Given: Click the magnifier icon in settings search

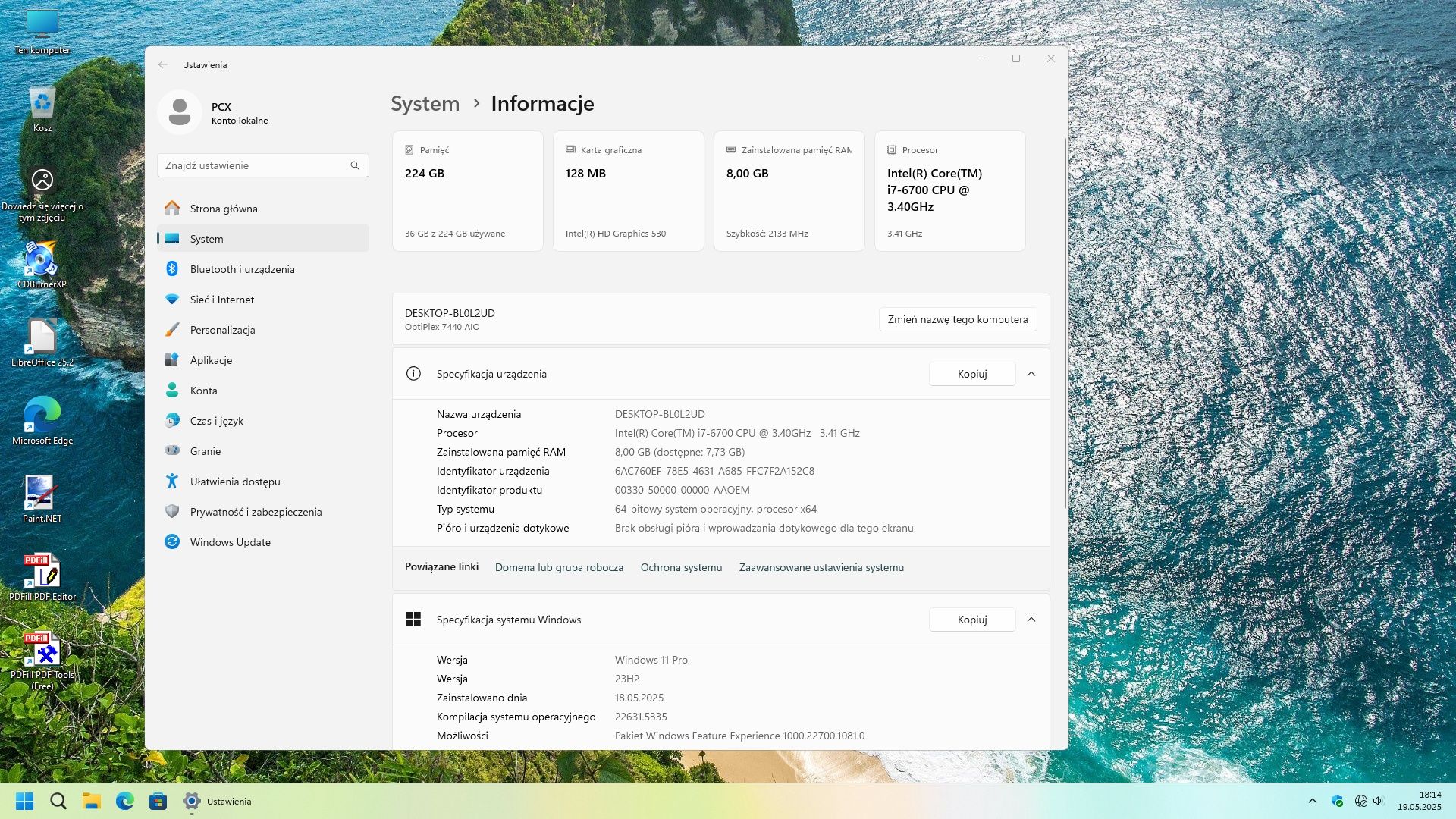Looking at the screenshot, I should tap(355, 165).
